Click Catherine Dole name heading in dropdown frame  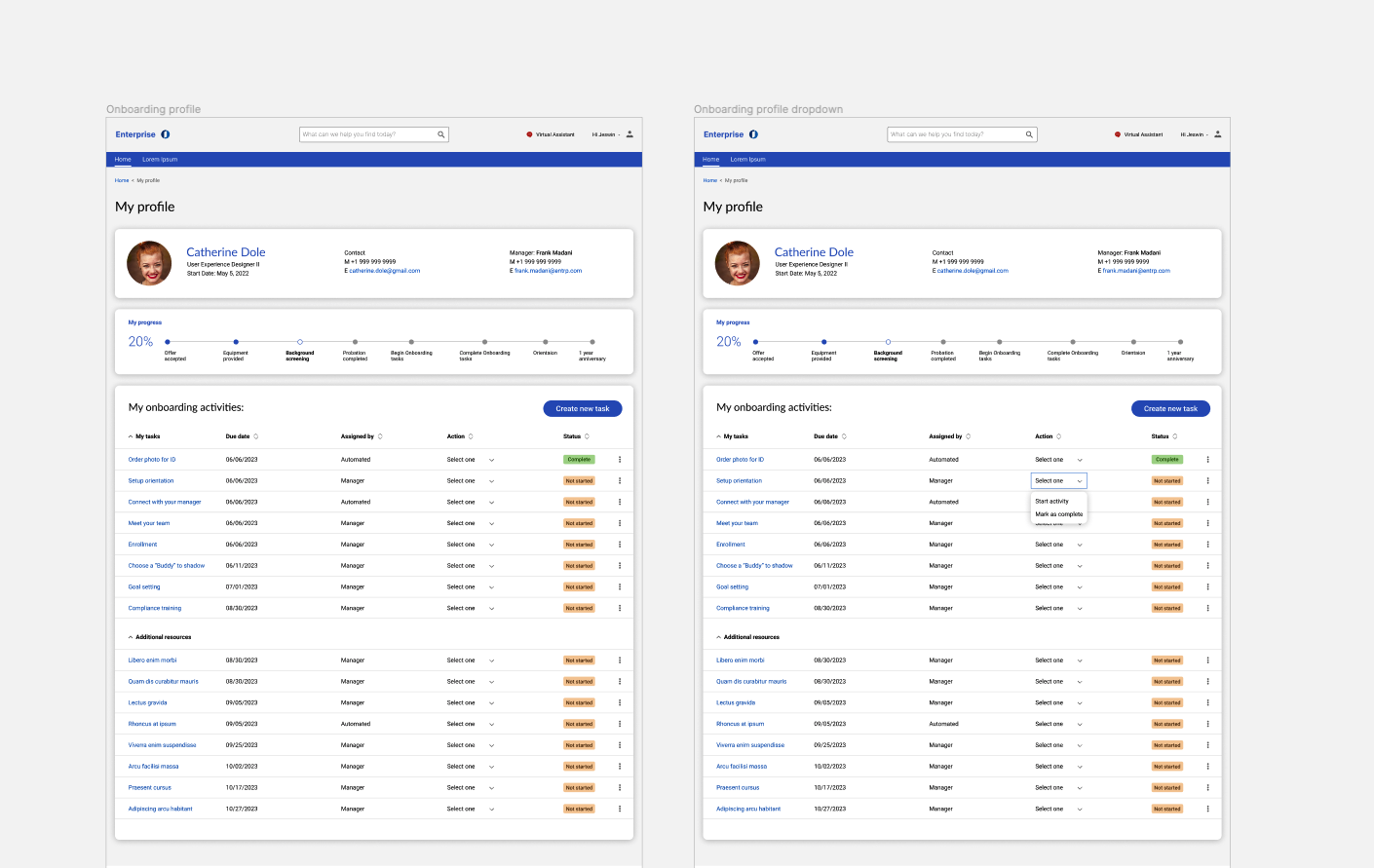(x=814, y=252)
